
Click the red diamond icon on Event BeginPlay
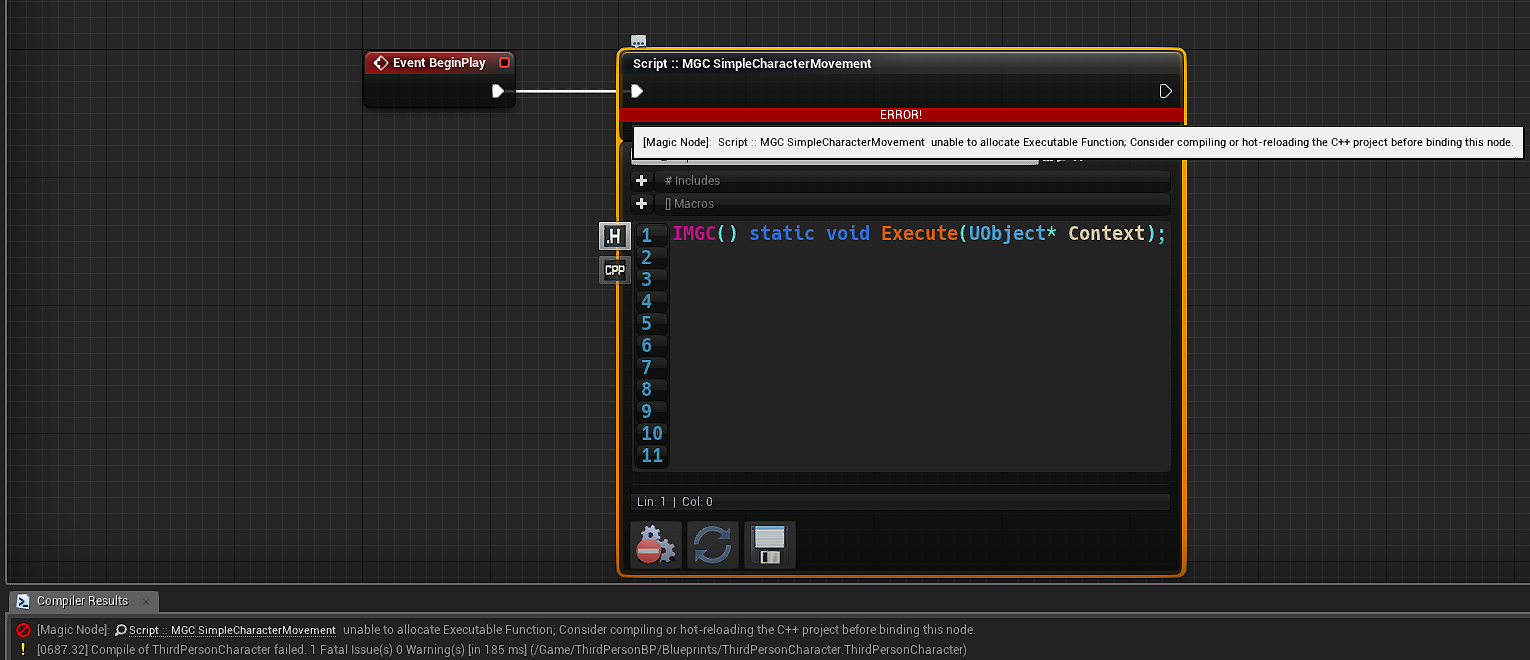tap(380, 62)
